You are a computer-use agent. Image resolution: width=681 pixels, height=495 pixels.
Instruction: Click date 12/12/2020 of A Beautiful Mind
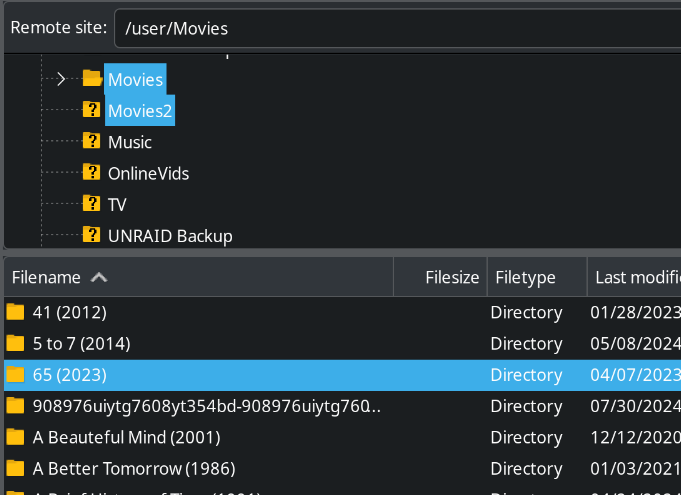point(635,438)
